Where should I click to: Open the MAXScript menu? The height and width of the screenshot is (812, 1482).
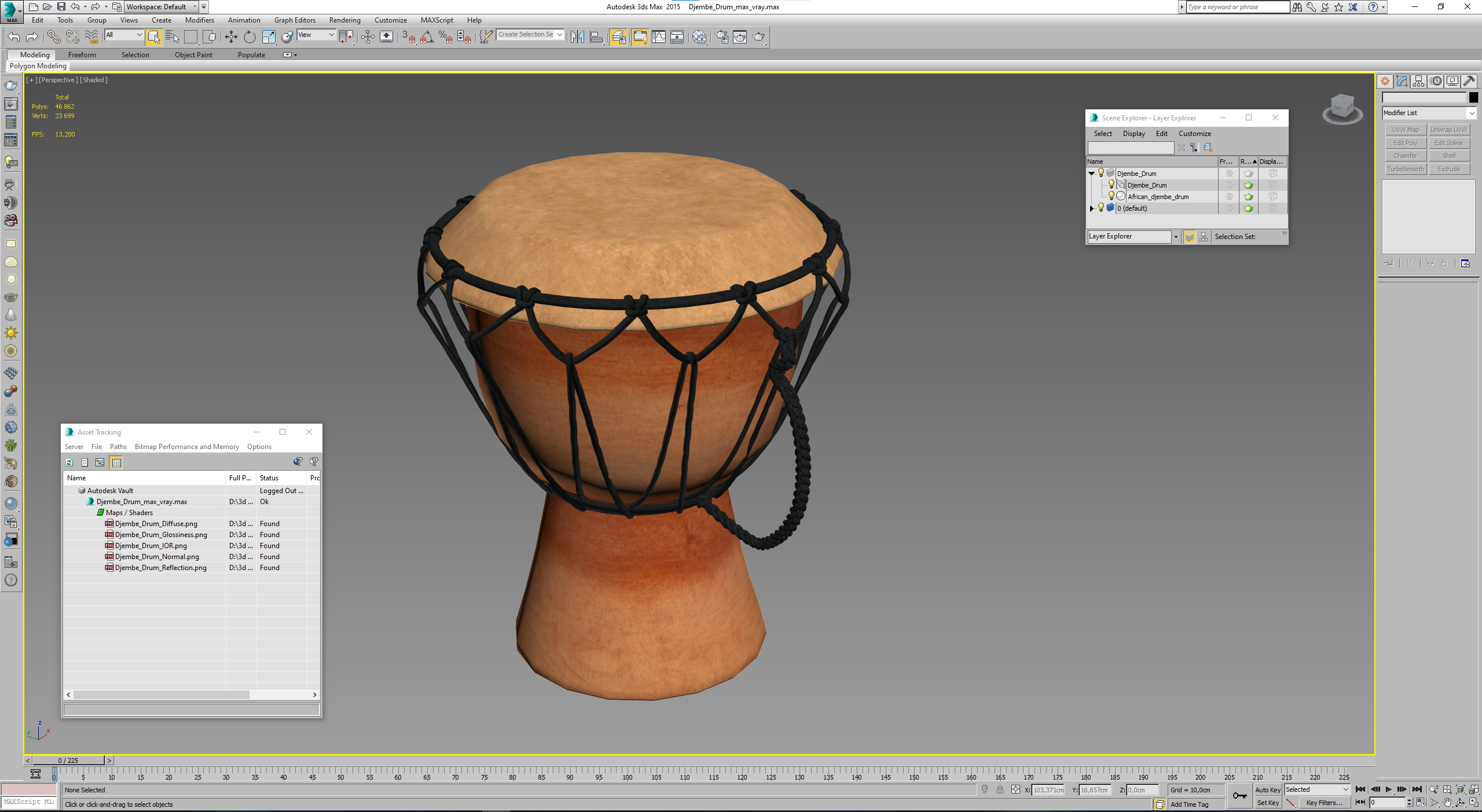pyautogui.click(x=436, y=20)
